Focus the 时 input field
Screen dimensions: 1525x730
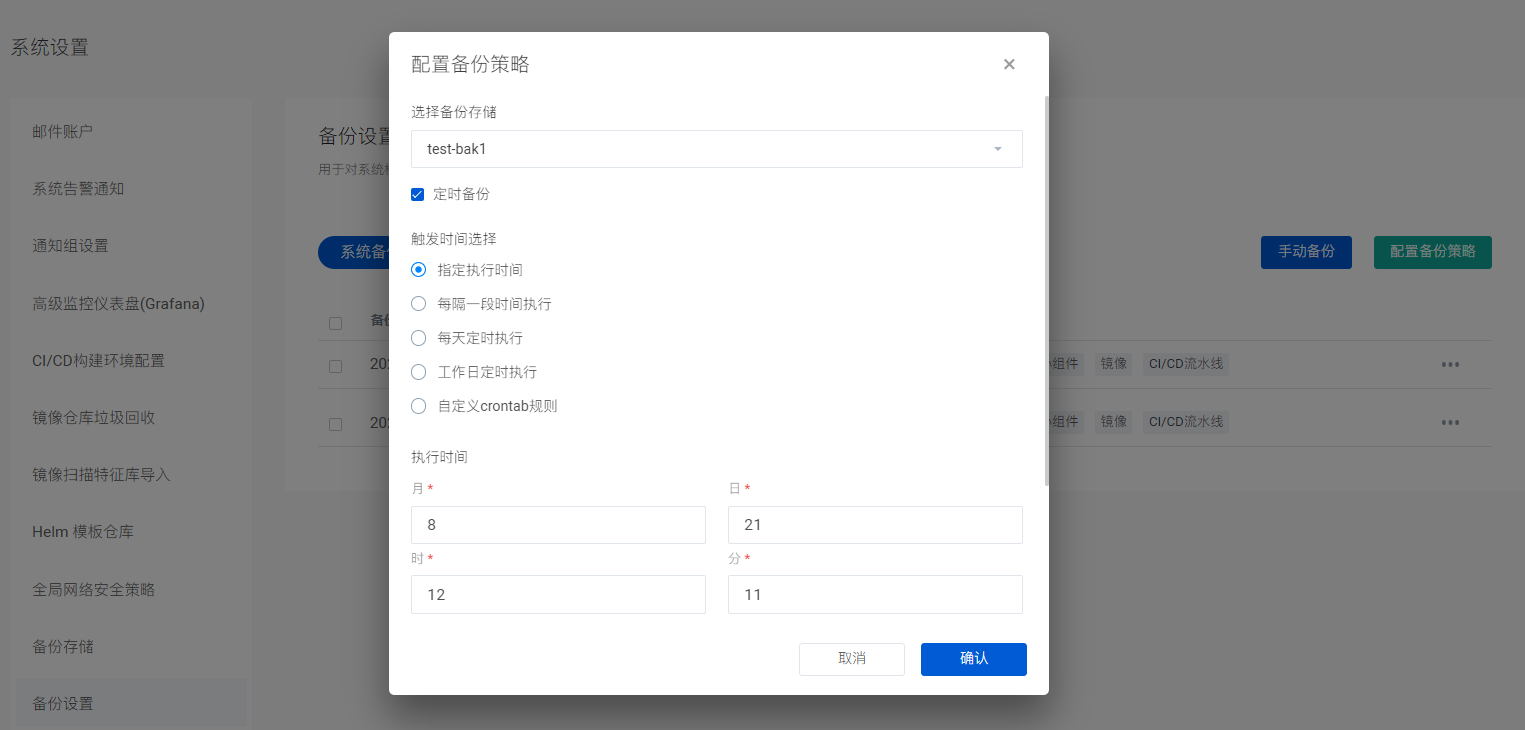(558, 594)
